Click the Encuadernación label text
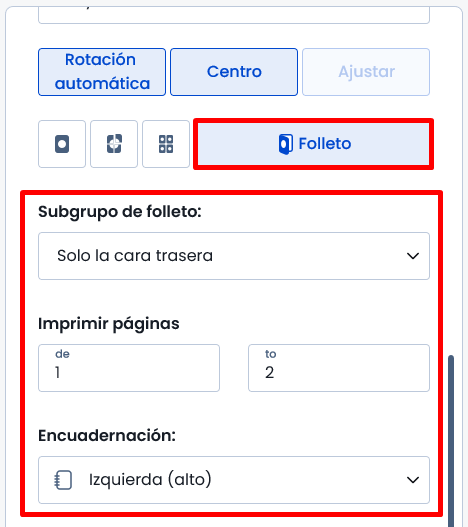 click(x=107, y=436)
